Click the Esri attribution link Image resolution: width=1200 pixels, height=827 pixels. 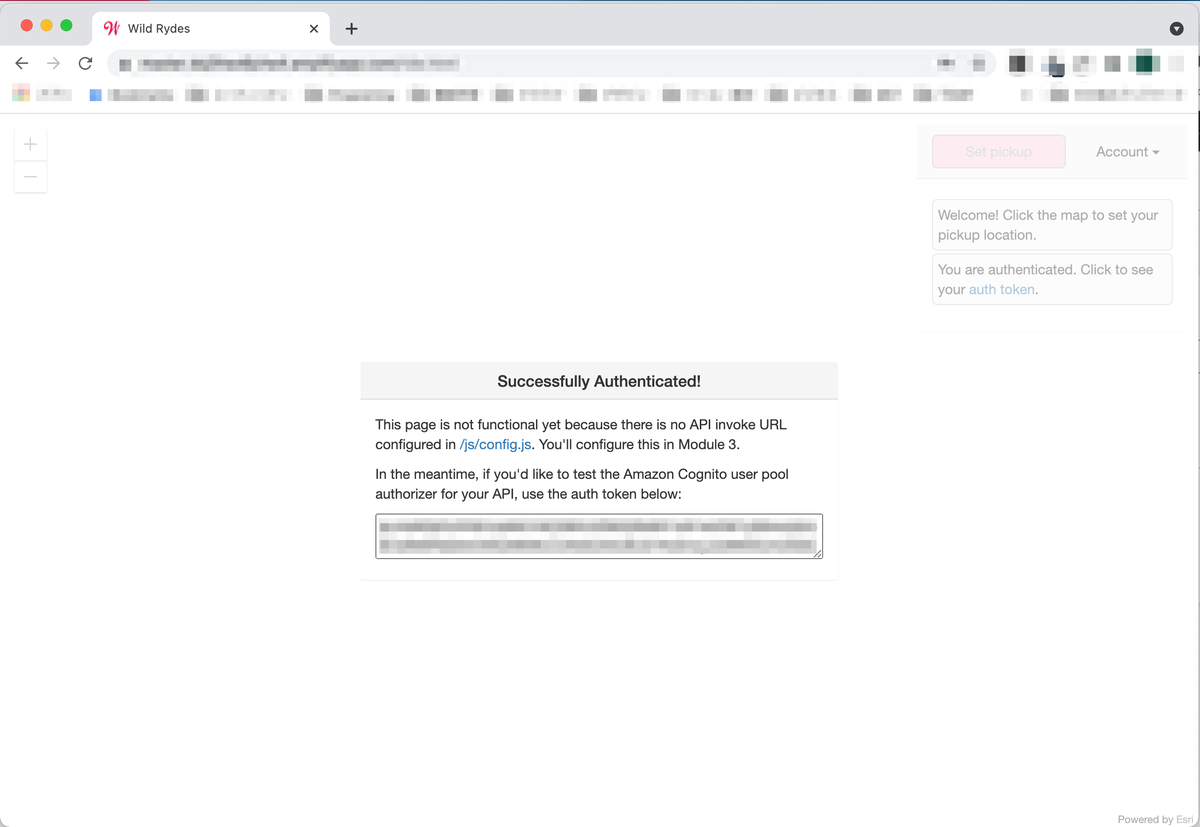pyautogui.click(x=1184, y=819)
